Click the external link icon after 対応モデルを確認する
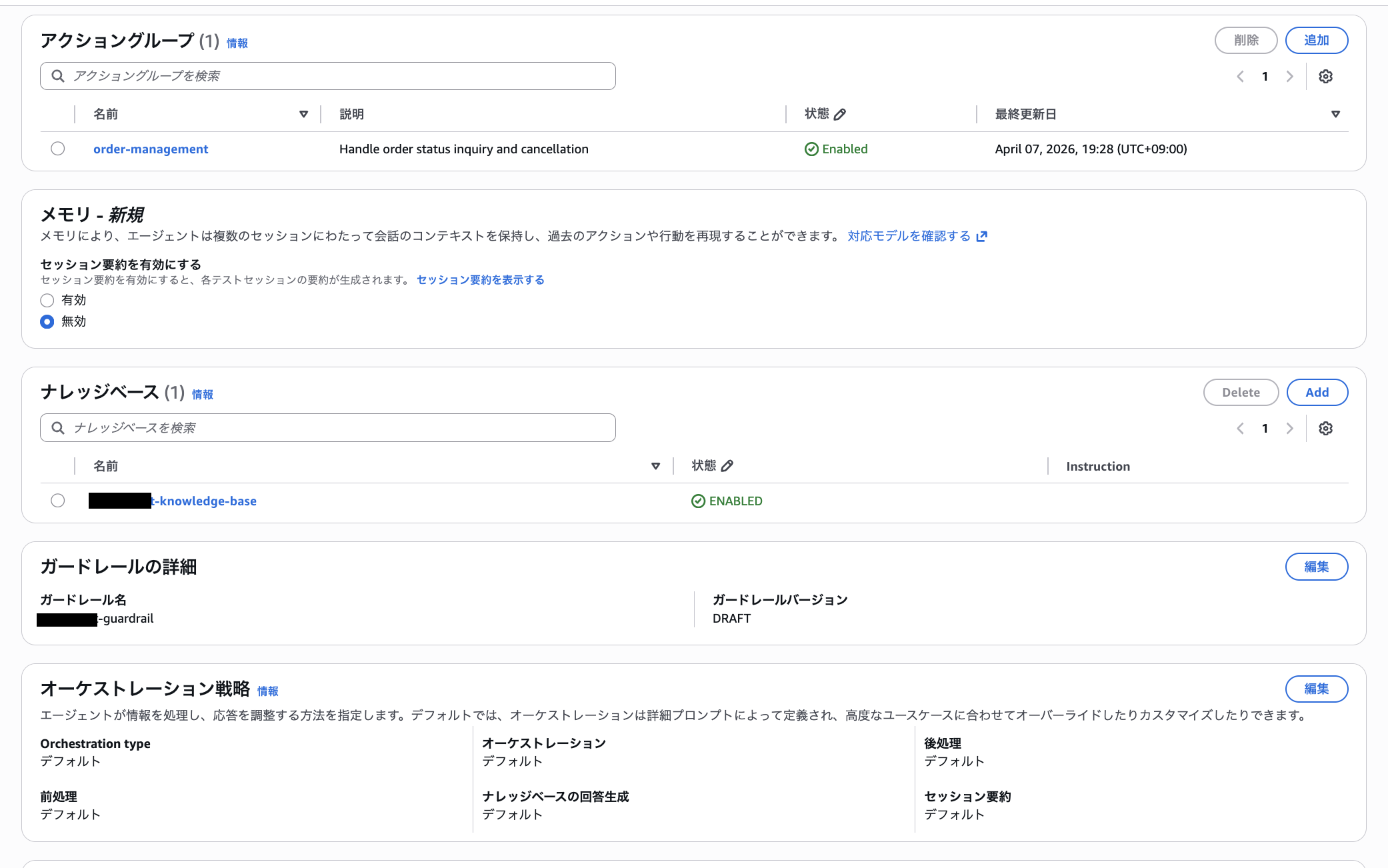This screenshot has width=1388, height=868. tap(981, 236)
